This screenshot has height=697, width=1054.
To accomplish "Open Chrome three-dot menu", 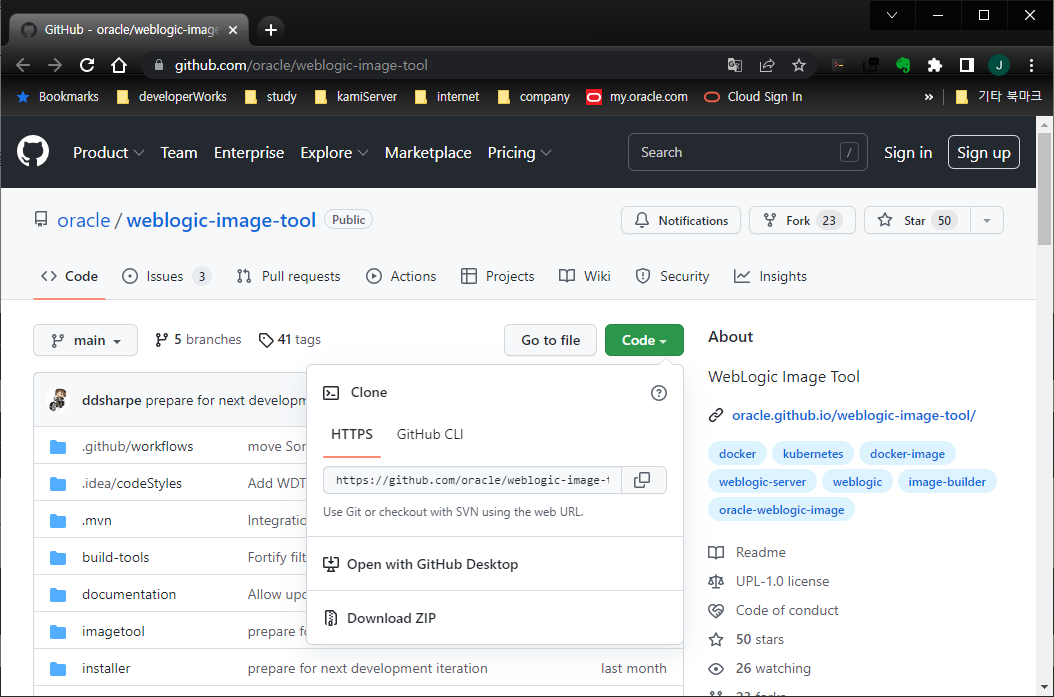I will [x=1031, y=65].
